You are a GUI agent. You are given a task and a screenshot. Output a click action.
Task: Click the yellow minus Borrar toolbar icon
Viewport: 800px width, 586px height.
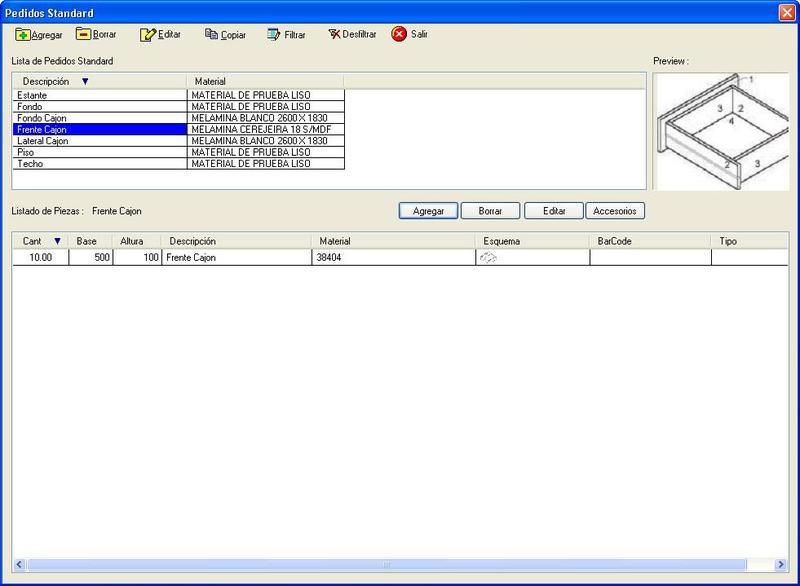point(83,34)
